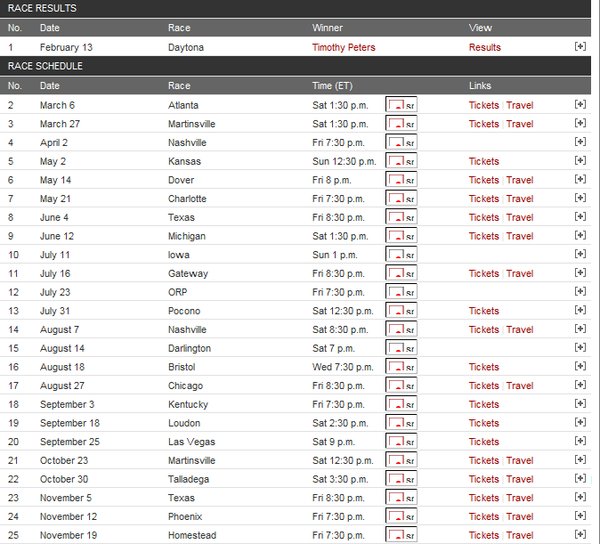Viewport: 600px width, 544px height.
Task: Expand details for the Pocono race row
Action: point(580,310)
